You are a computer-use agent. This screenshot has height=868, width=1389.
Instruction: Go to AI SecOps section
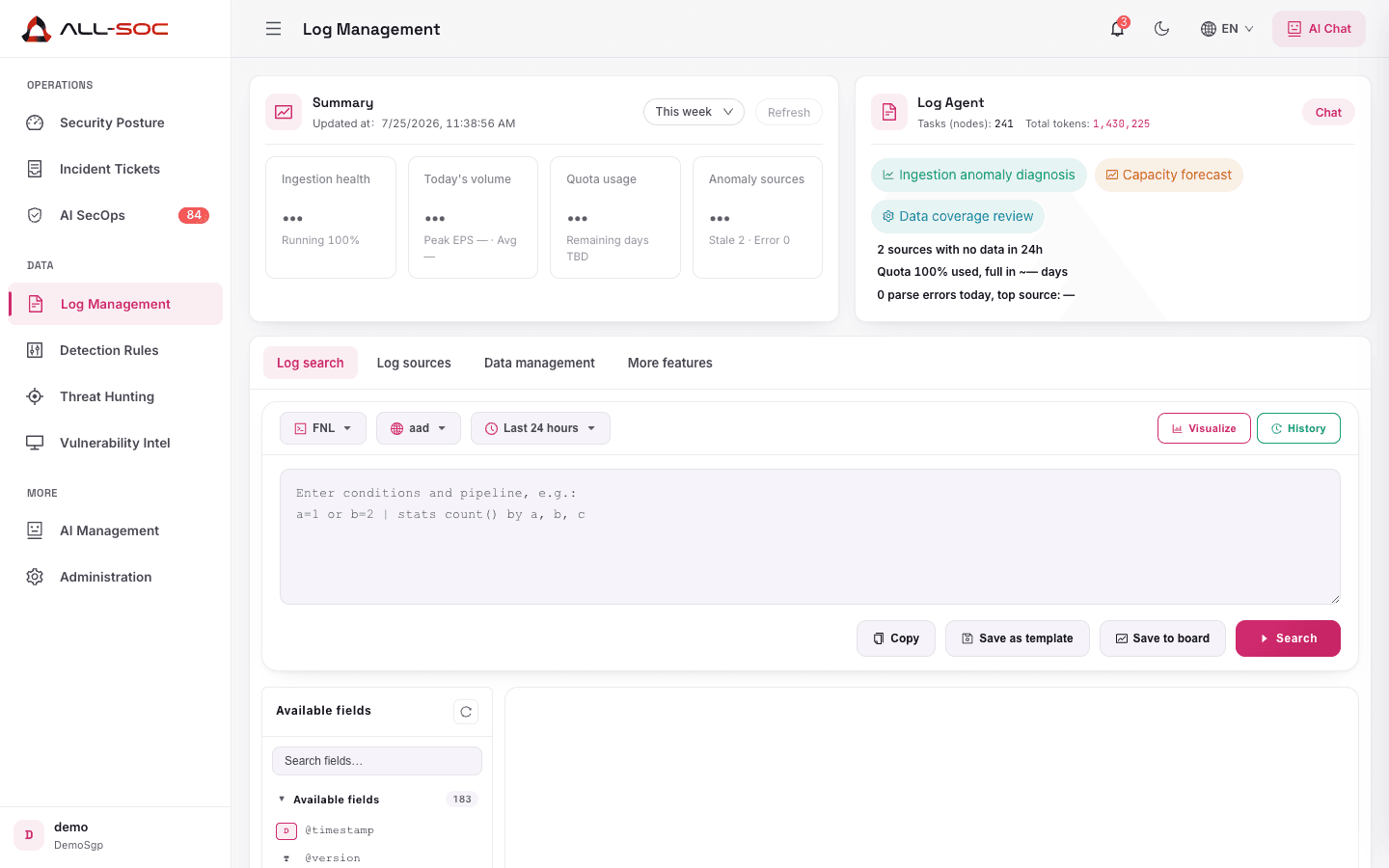116,215
